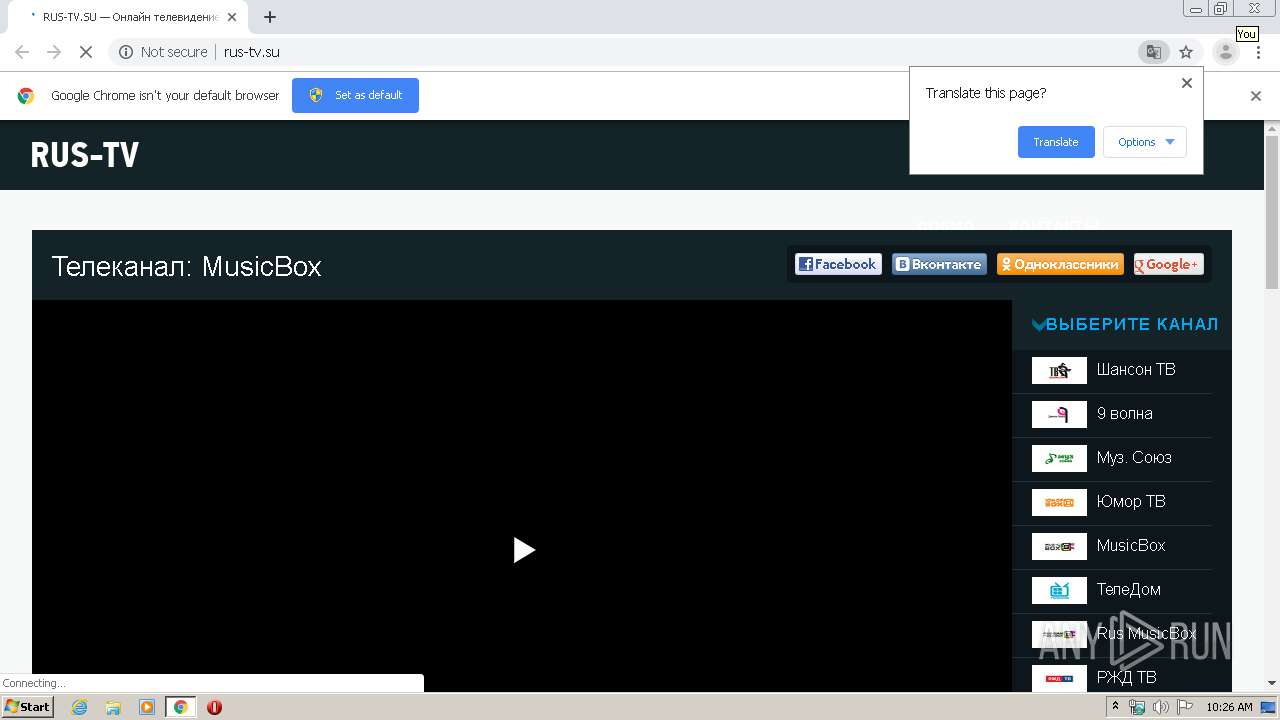Click the 9 волна channel logo
The width and height of the screenshot is (1280, 720).
(1059, 414)
